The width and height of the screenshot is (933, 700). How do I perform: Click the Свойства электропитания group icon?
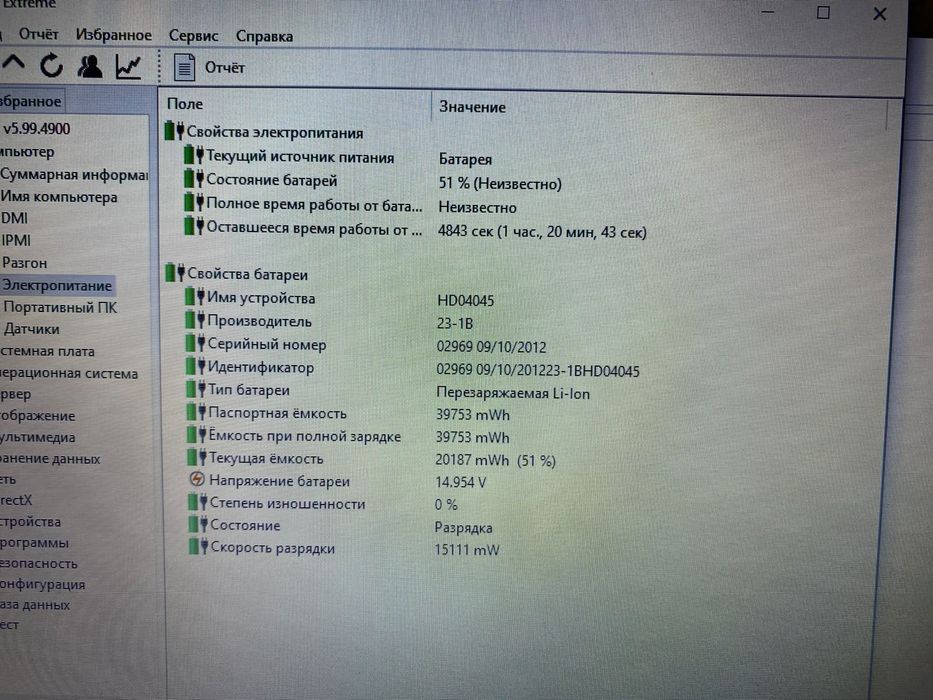(174, 130)
